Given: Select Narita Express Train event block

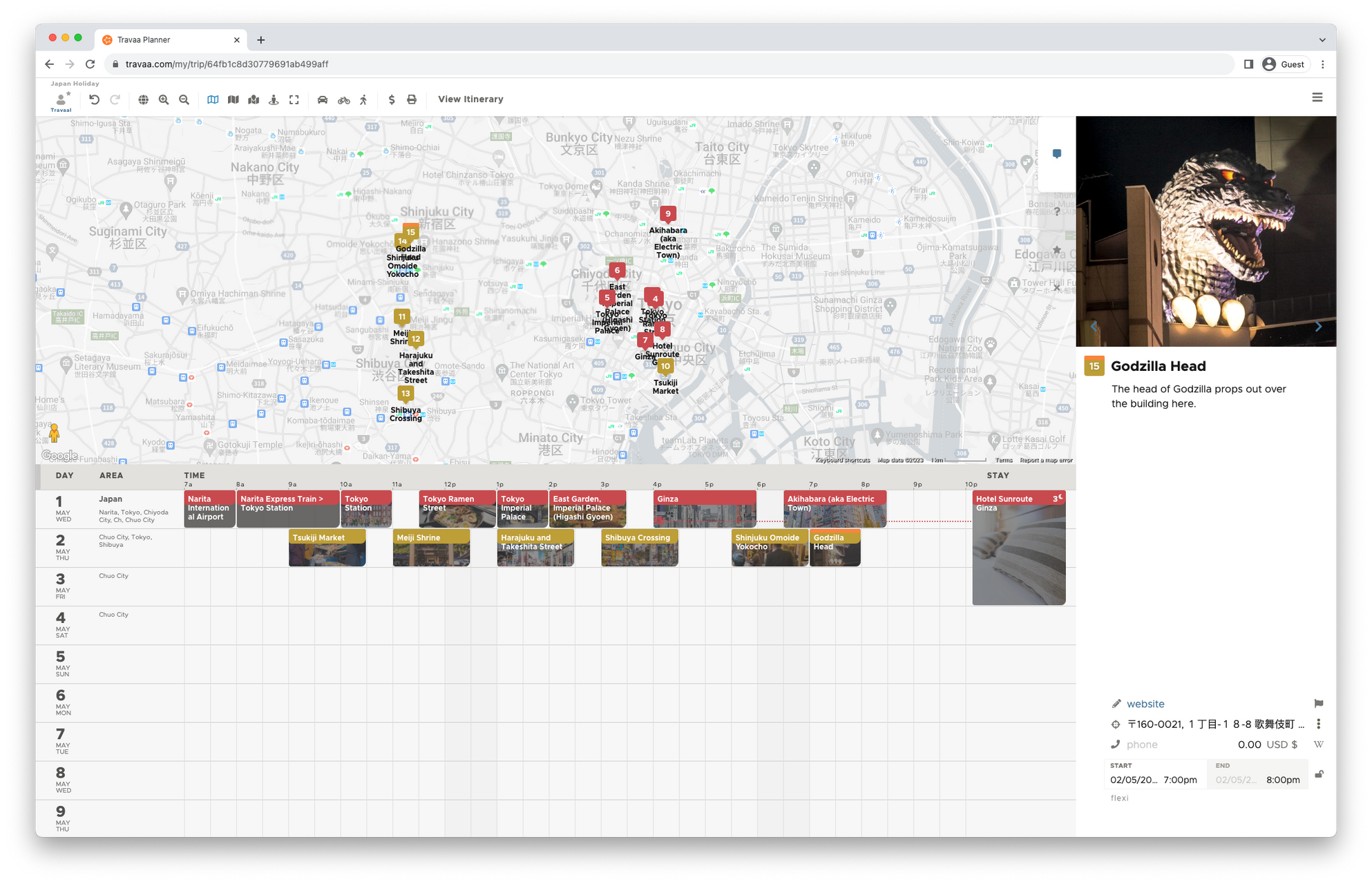Looking at the screenshot, I should pos(288,509).
